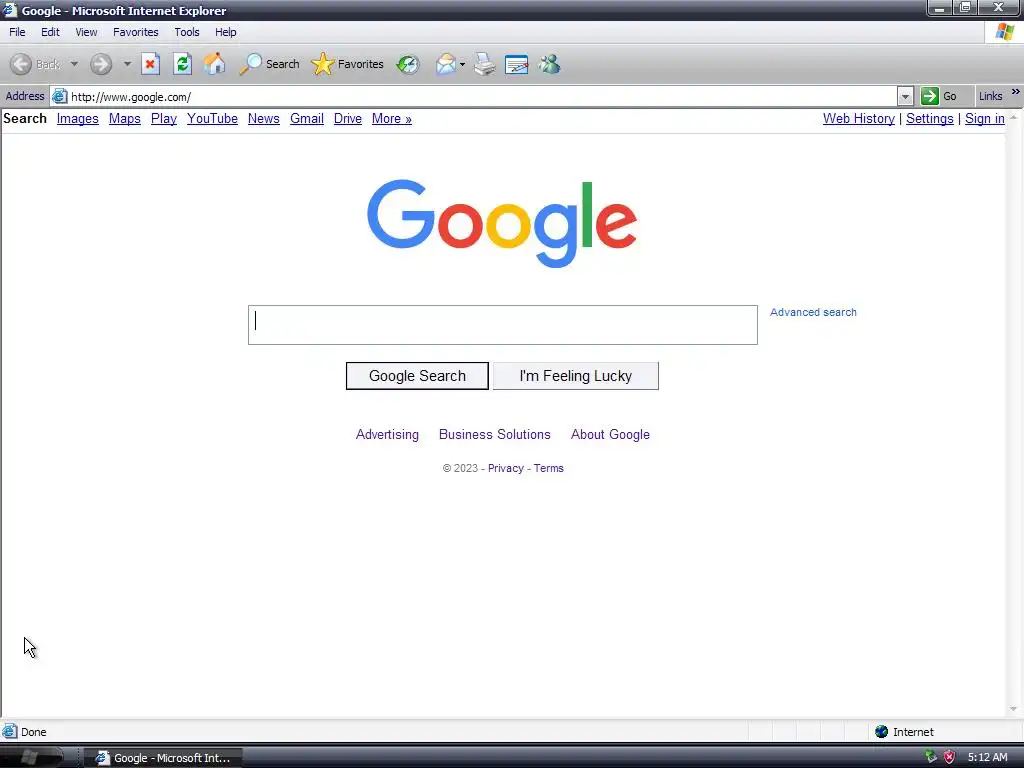
Task: Open the History icon in toolbar
Action: [x=408, y=64]
